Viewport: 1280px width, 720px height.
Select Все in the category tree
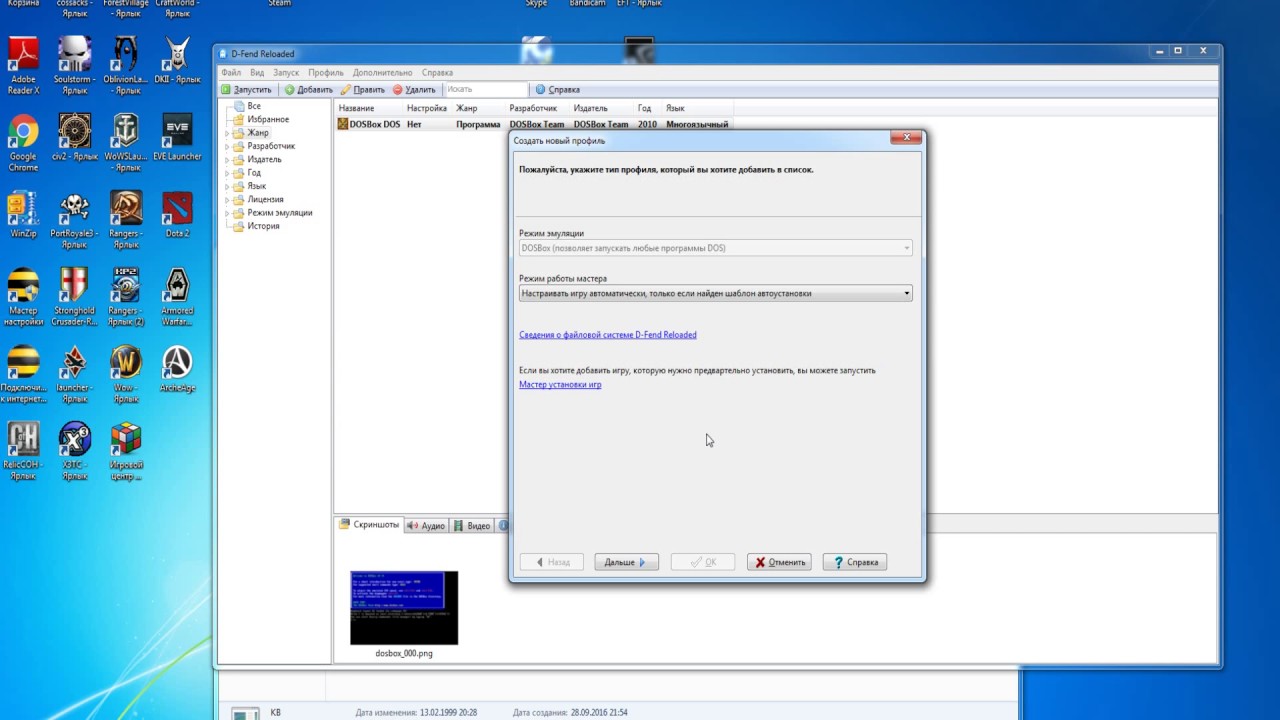[254, 106]
